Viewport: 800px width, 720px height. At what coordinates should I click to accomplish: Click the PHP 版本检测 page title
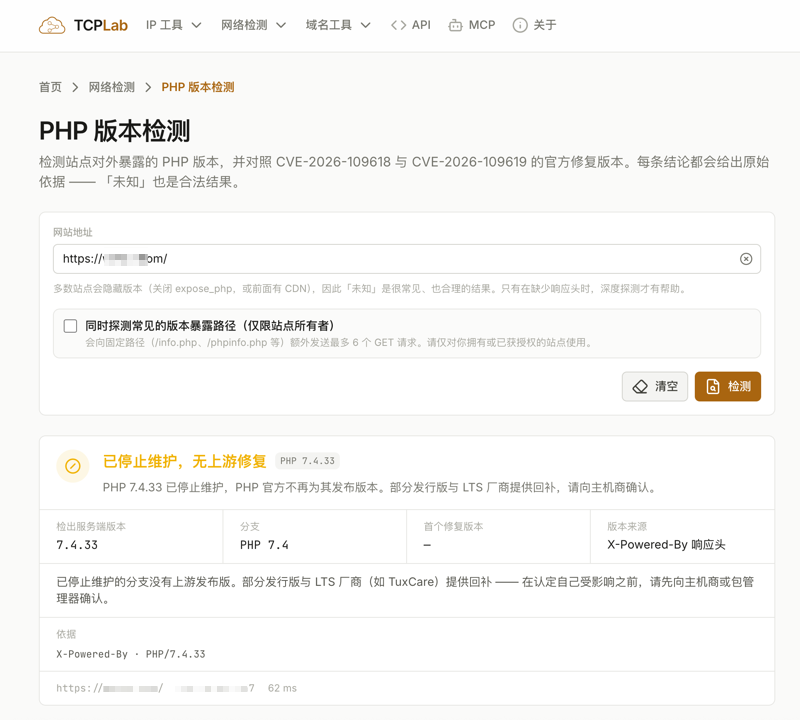click(115, 131)
